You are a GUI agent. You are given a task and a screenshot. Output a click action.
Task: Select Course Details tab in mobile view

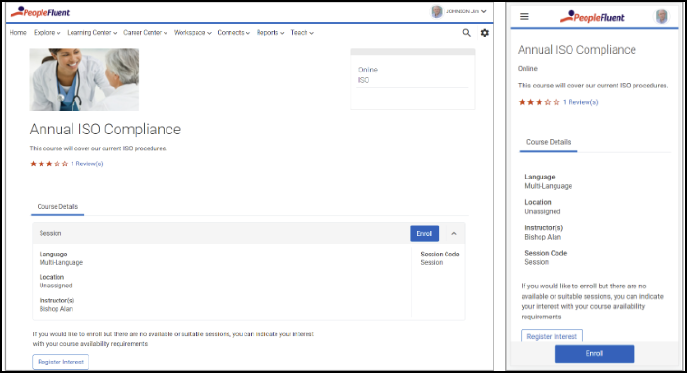[549, 142]
